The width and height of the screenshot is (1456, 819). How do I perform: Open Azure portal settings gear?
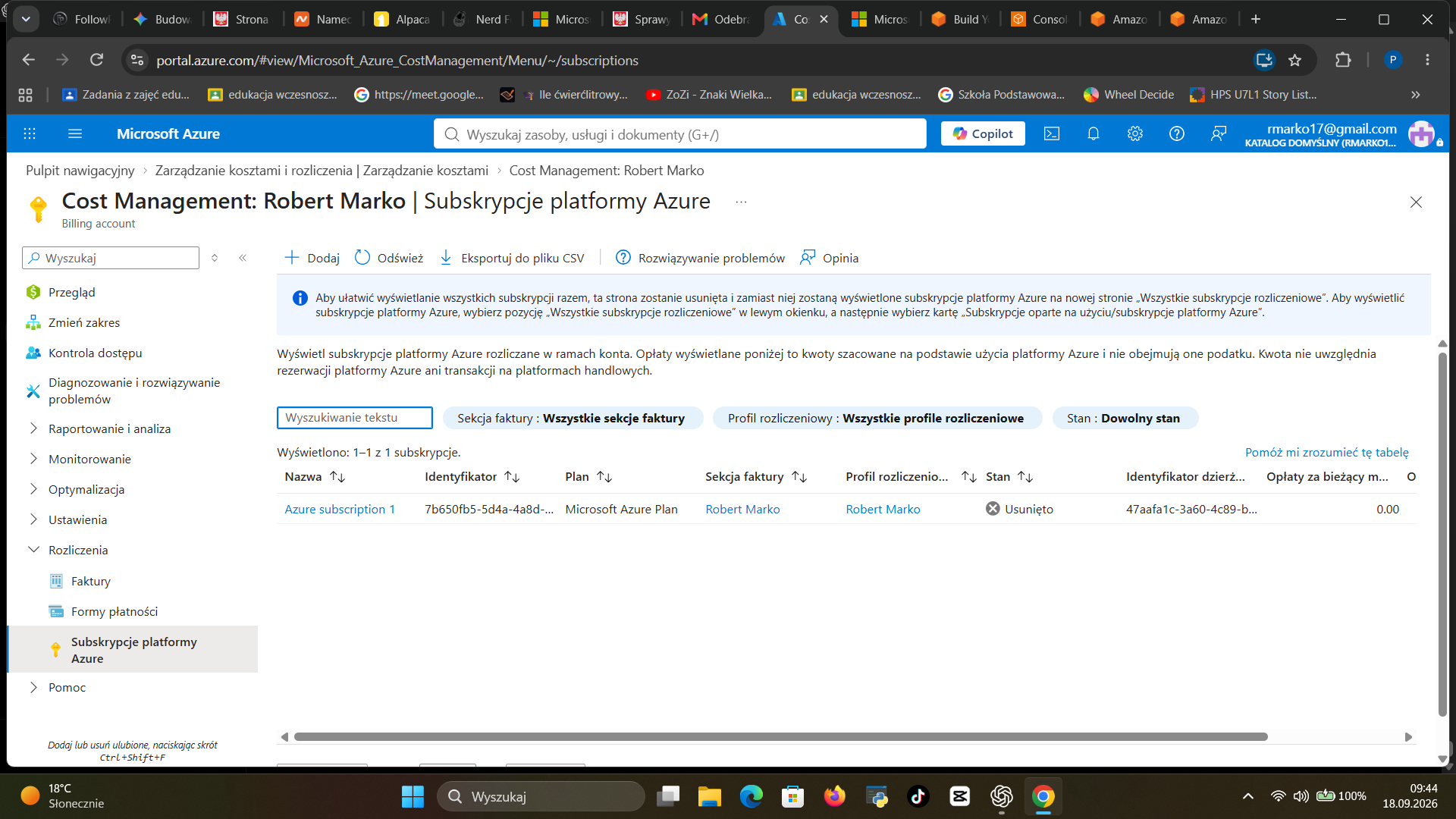1135,134
